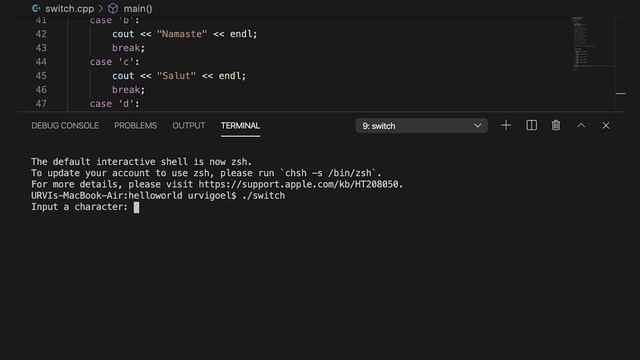Maximize panel with the up chevron

tap(581, 125)
